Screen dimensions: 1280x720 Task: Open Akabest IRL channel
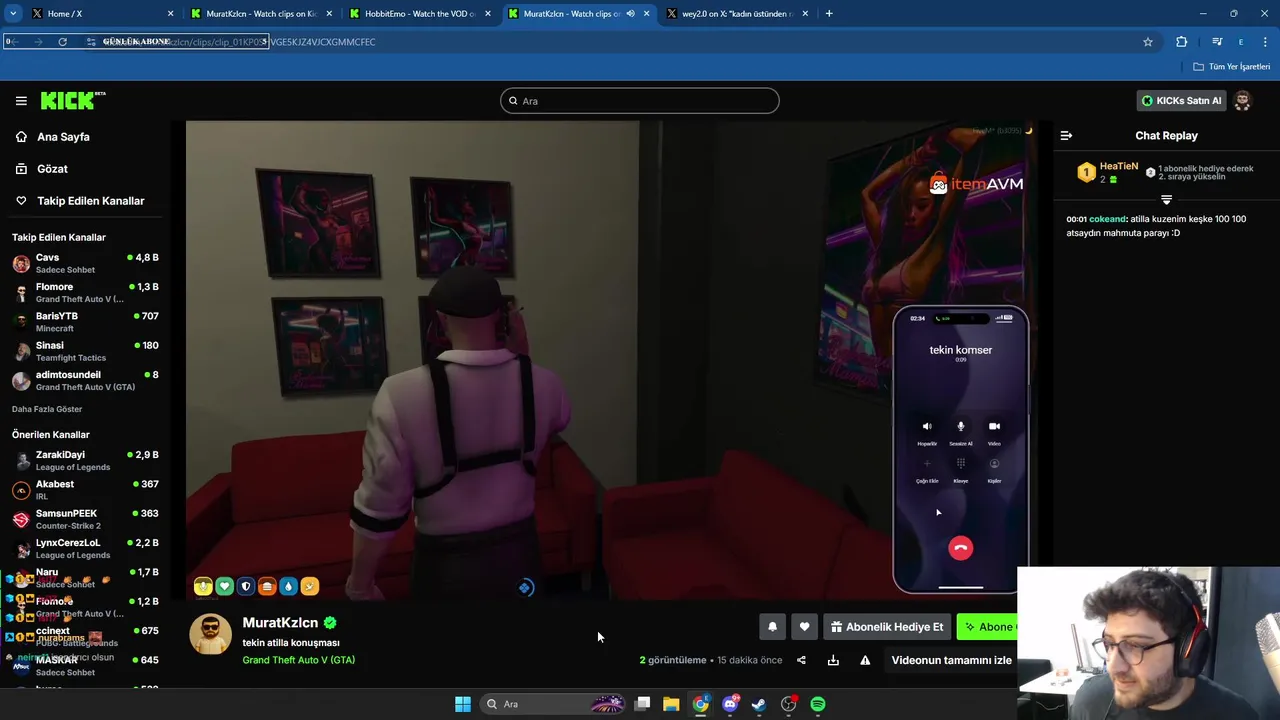[85, 489]
